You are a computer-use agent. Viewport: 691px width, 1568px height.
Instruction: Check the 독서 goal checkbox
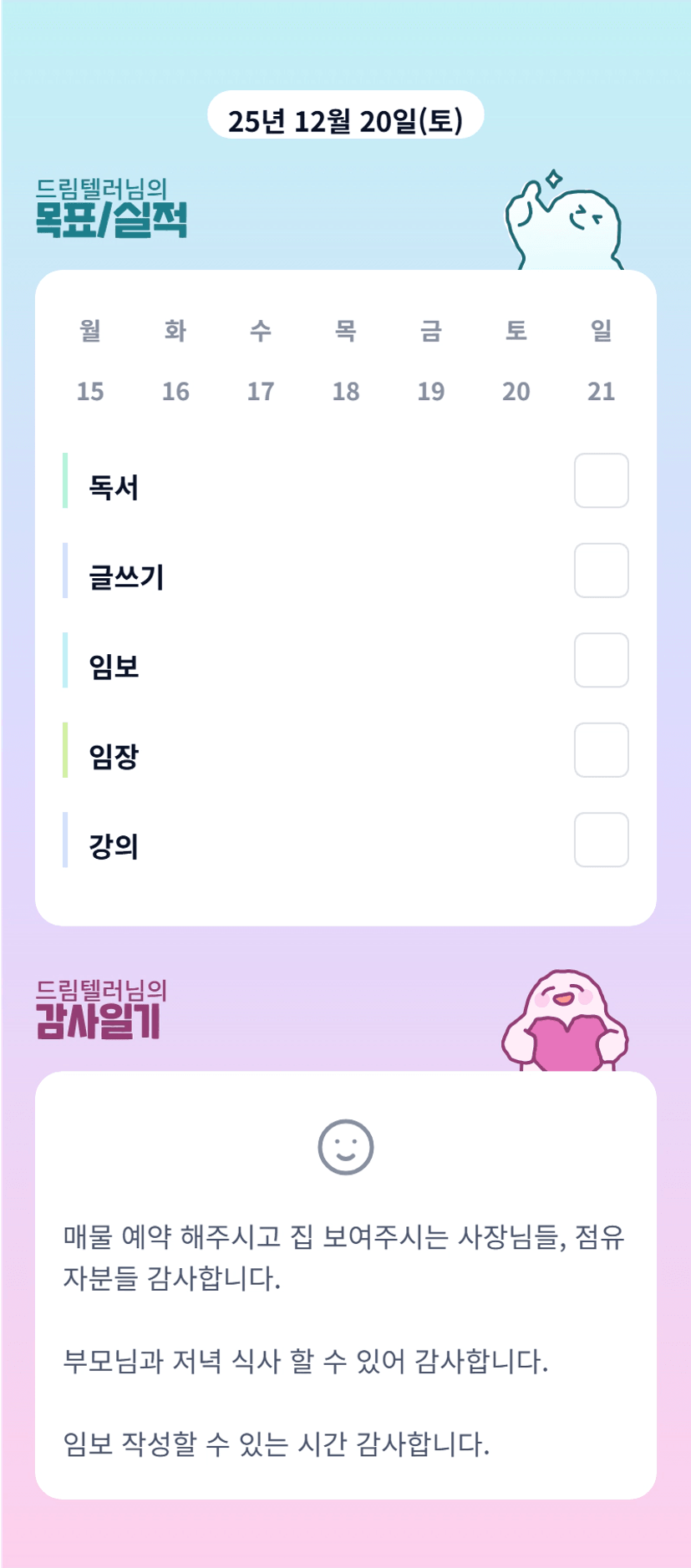tap(601, 480)
